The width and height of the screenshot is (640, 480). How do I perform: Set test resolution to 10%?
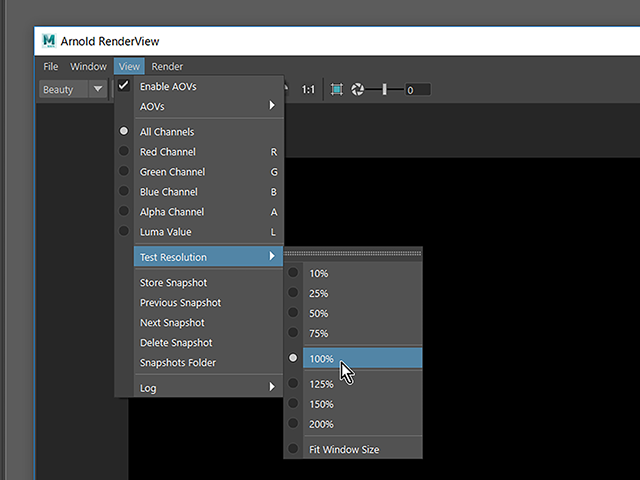click(353, 273)
